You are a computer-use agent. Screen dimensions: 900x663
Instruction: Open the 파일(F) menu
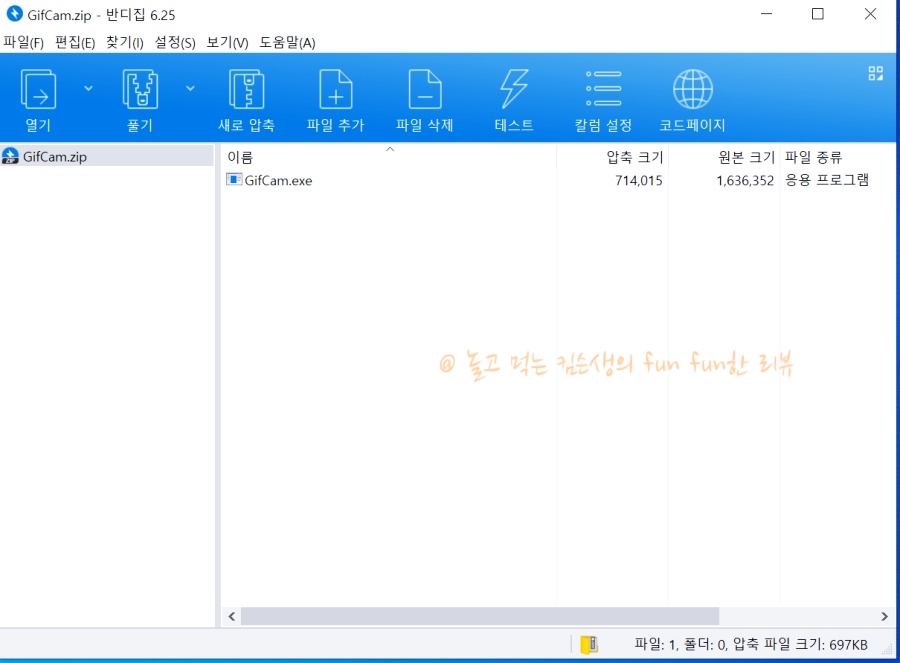click(x=24, y=42)
